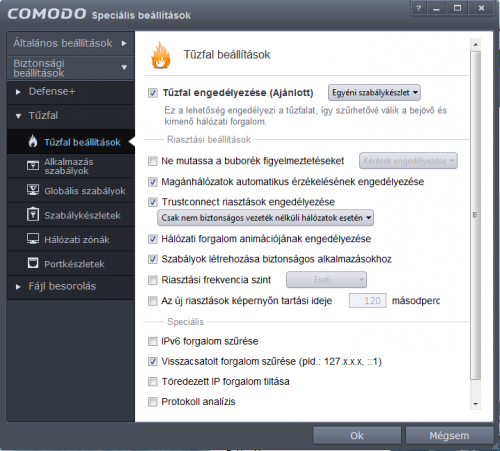500x451 pixels.
Task: Expand the Fájl besorolás section
Action: click(x=18, y=287)
